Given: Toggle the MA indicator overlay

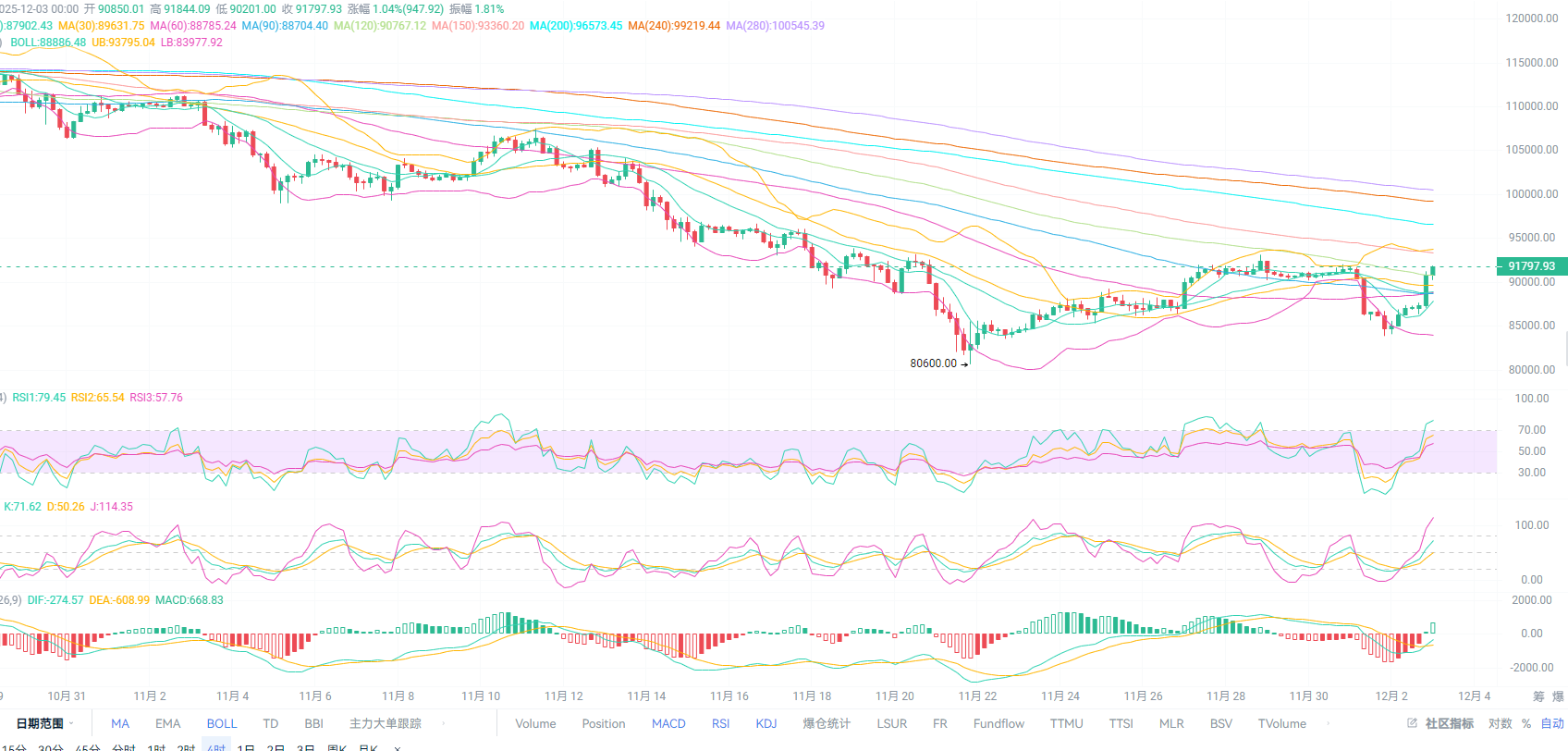Looking at the screenshot, I should [120, 723].
